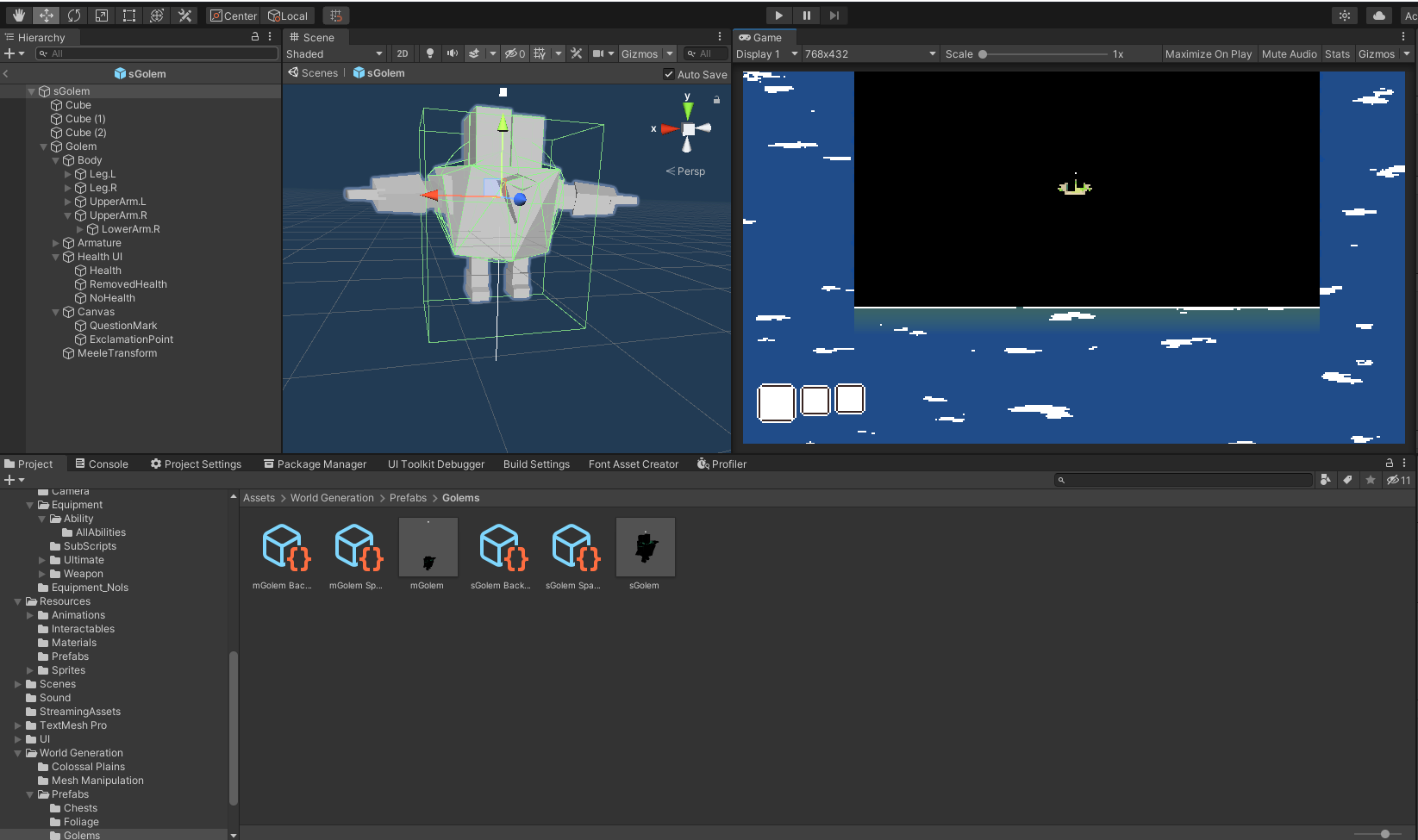
Task: Focus the Project search field
Action: (x=1183, y=480)
